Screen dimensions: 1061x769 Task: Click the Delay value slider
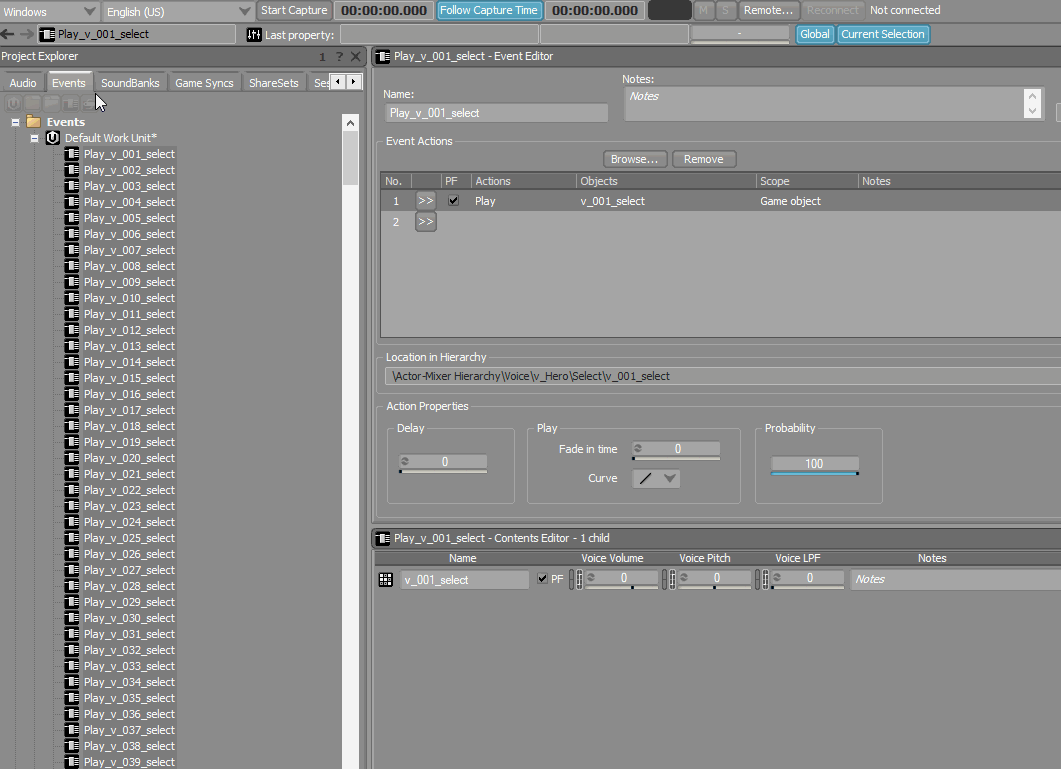[x=443, y=464]
